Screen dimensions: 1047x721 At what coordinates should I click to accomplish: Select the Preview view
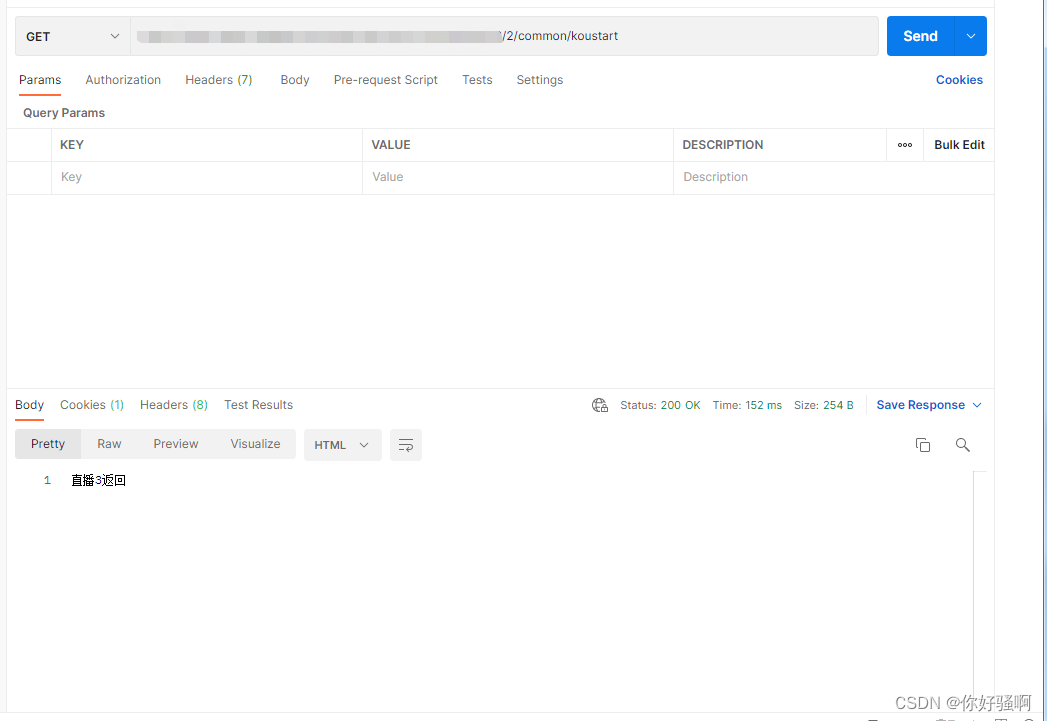point(176,444)
